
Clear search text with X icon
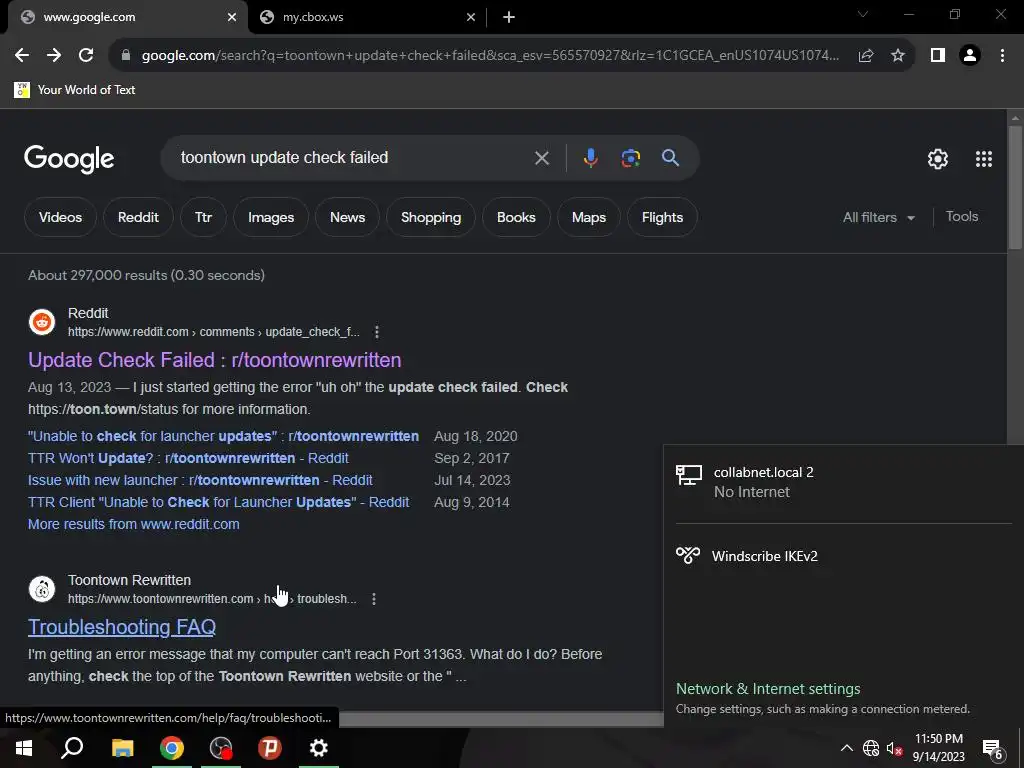tap(541, 158)
